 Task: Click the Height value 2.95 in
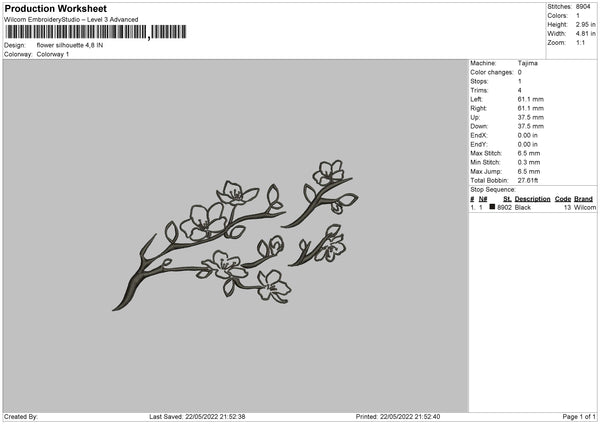coord(585,24)
